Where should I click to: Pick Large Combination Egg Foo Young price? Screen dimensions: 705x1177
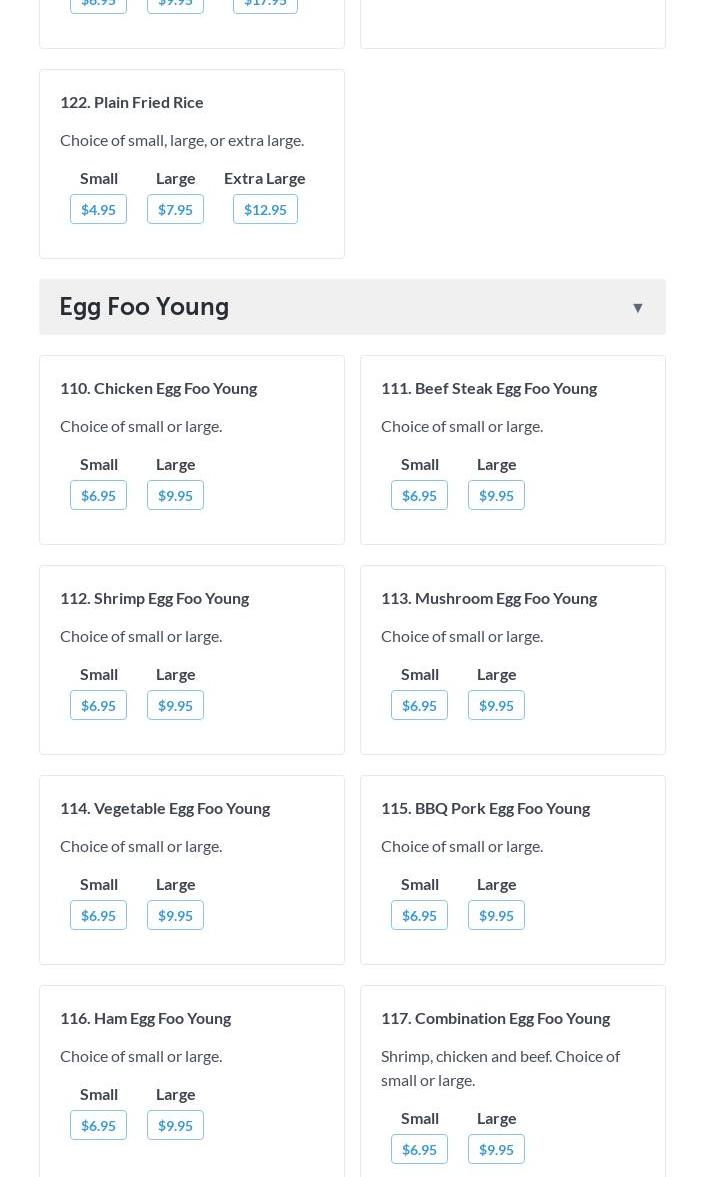pos(496,1149)
